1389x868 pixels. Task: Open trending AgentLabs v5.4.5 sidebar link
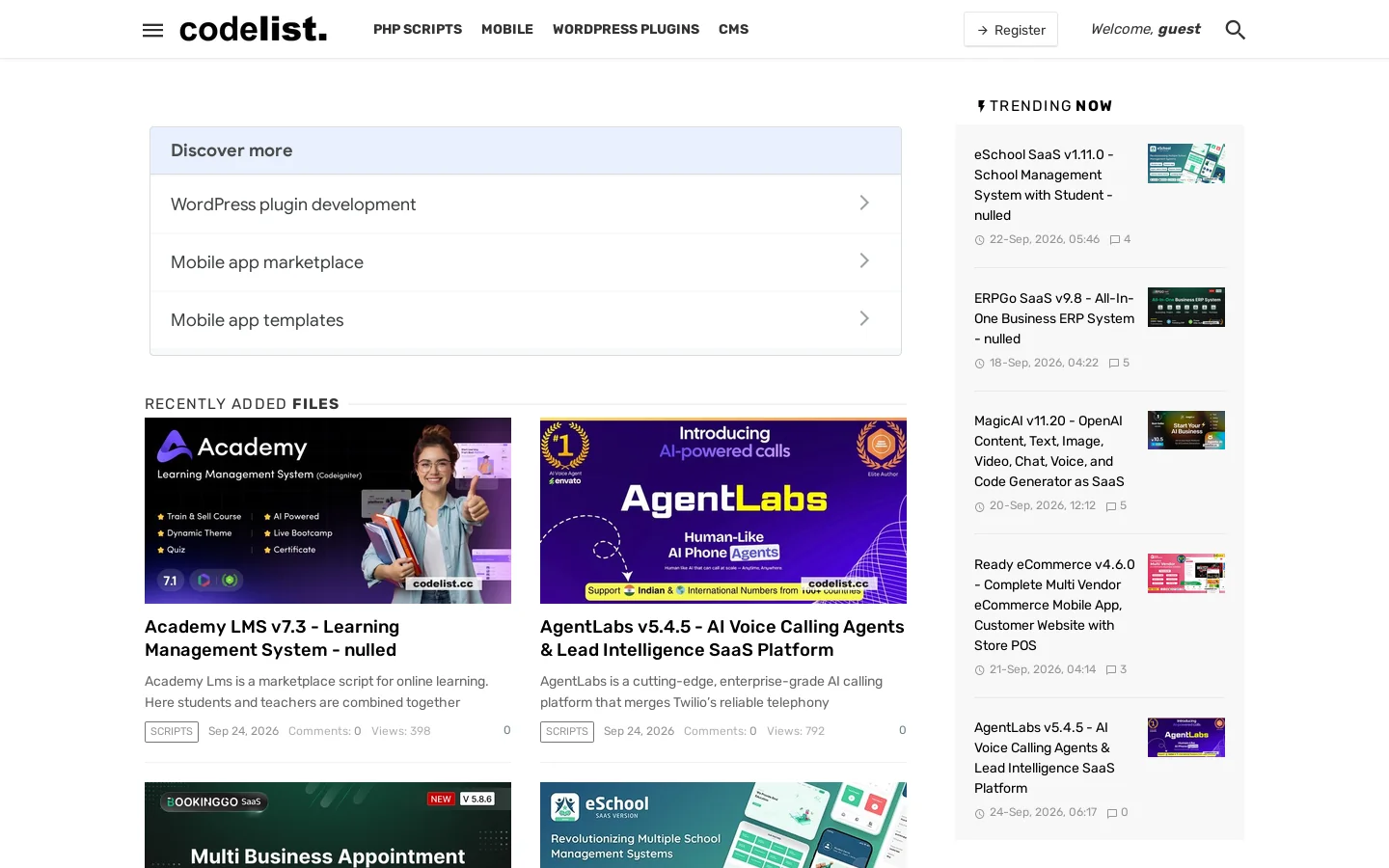coord(1045,758)
